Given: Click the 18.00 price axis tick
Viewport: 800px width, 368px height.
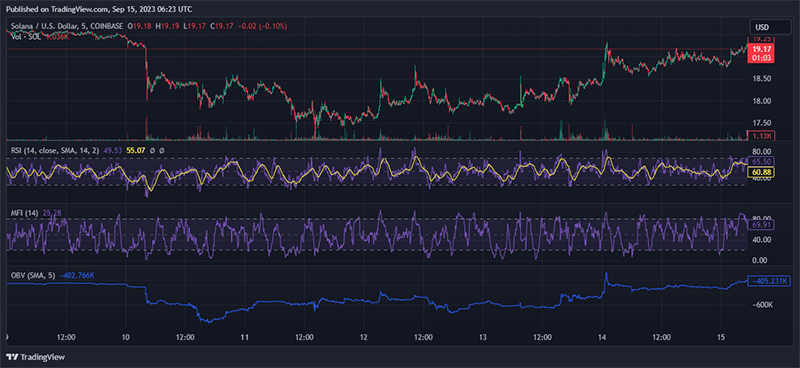Looking at the screenshot, I should click(x=761, y=101).
